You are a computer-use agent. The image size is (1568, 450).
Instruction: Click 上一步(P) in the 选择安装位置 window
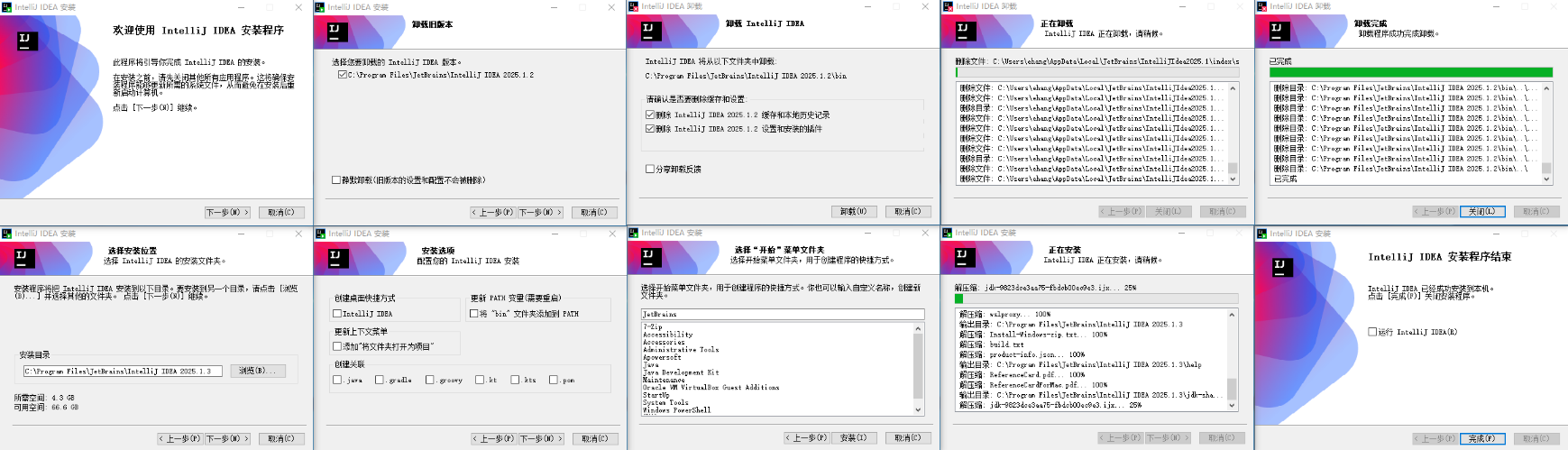[180, 438]
